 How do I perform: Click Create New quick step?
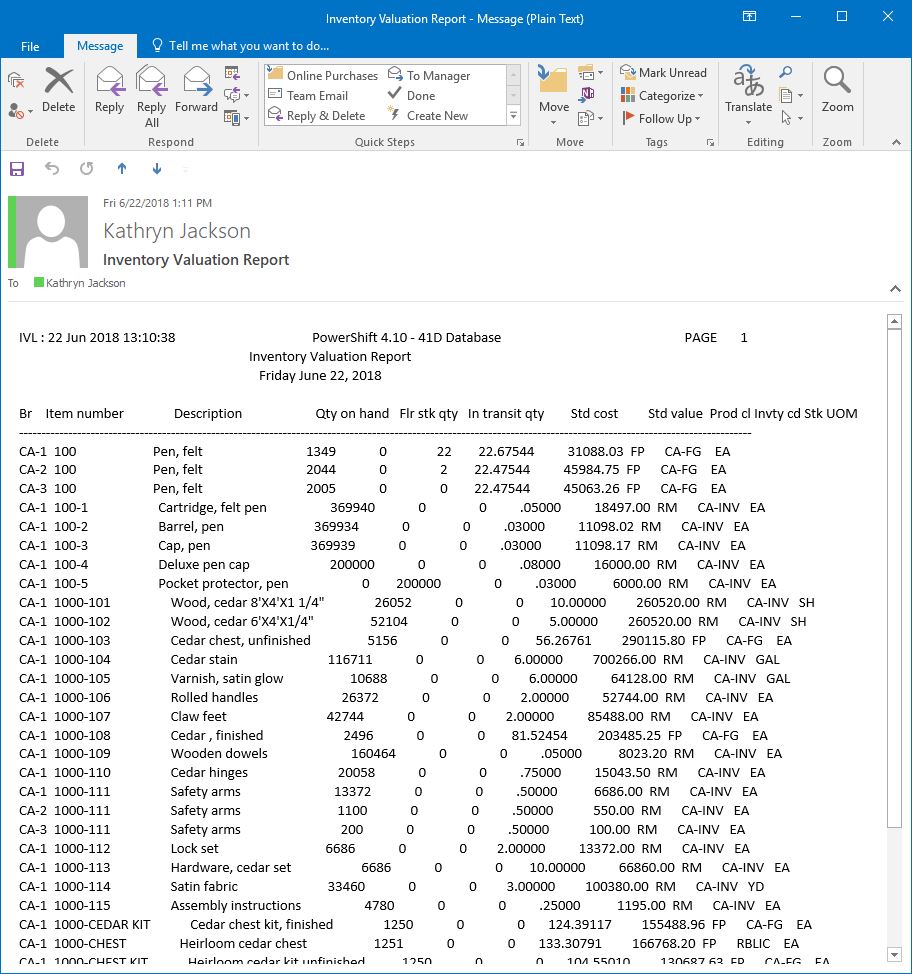click(x=428, y=116)
